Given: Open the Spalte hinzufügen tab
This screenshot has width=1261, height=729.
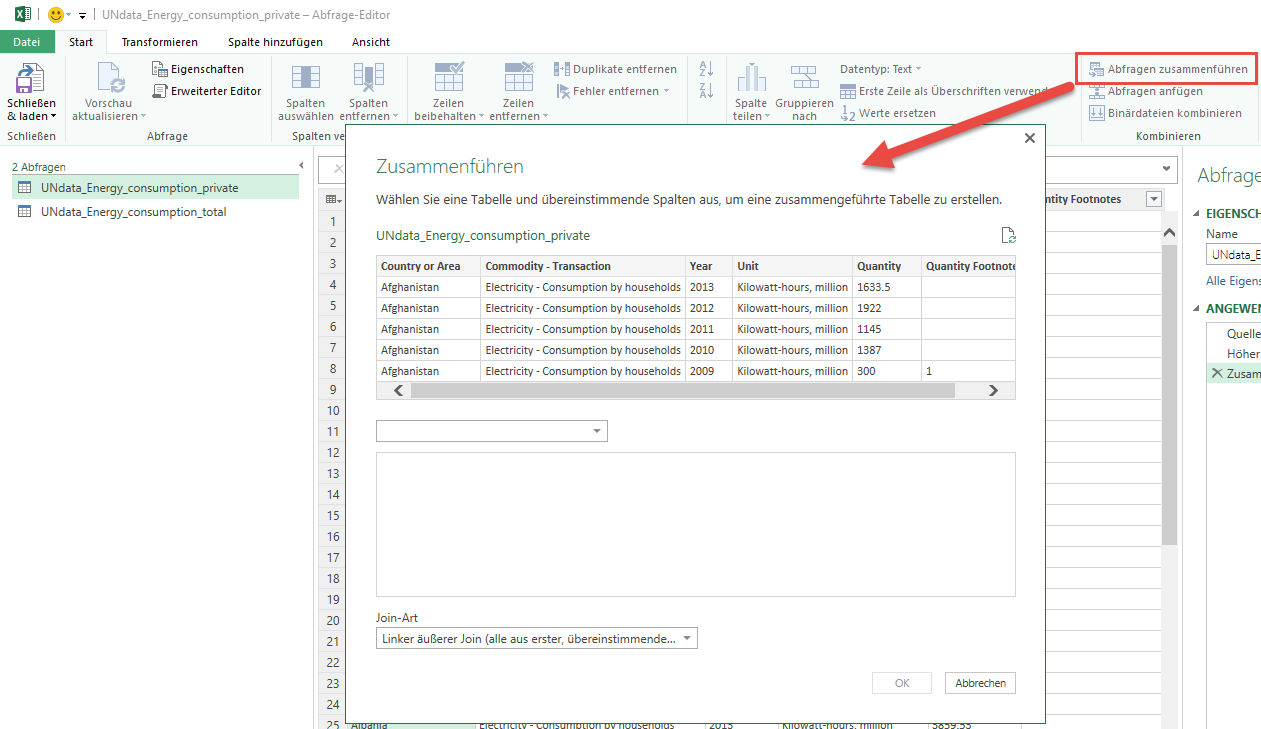Looking at the screenshot, I should [x=275, y=42].
